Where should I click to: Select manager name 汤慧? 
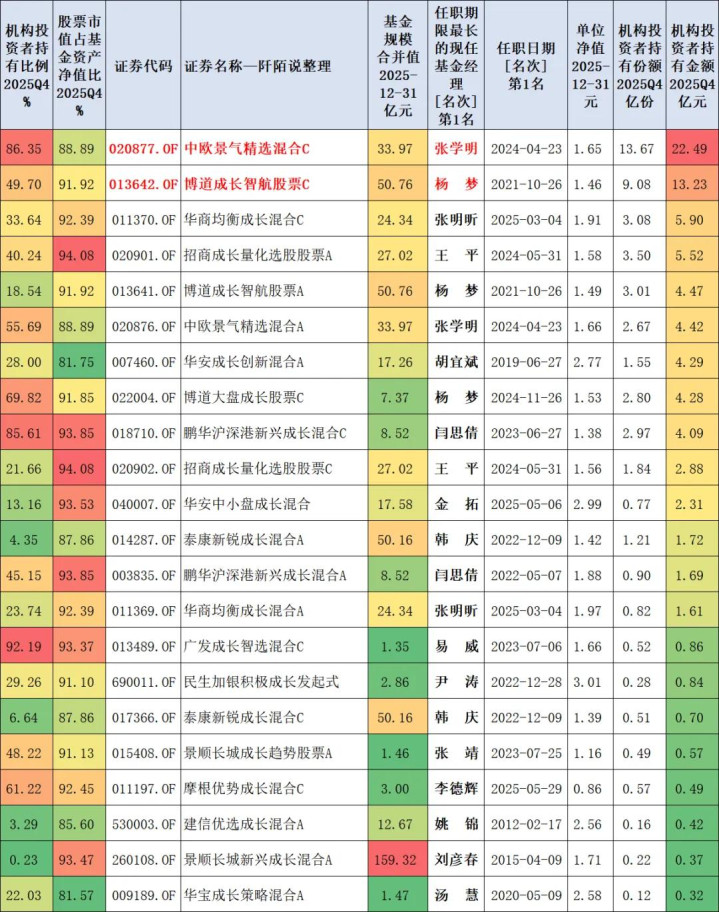click(x=456, y=895)
